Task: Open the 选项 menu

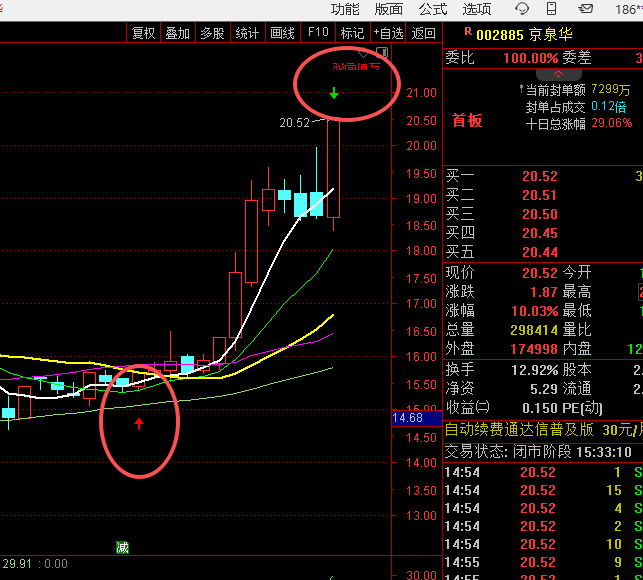Action: [477, 9]
